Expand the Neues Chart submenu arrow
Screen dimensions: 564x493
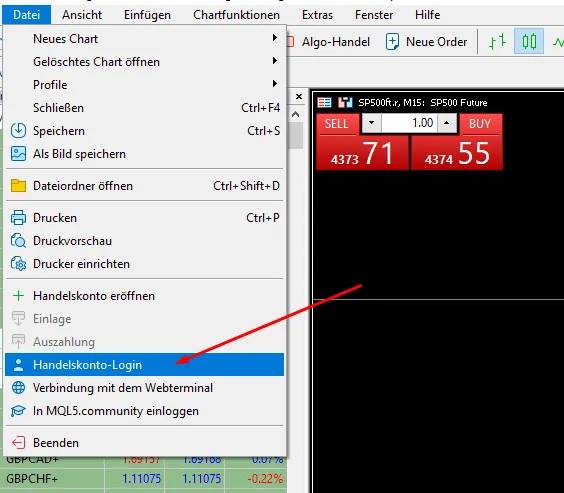tap(275, 38)
